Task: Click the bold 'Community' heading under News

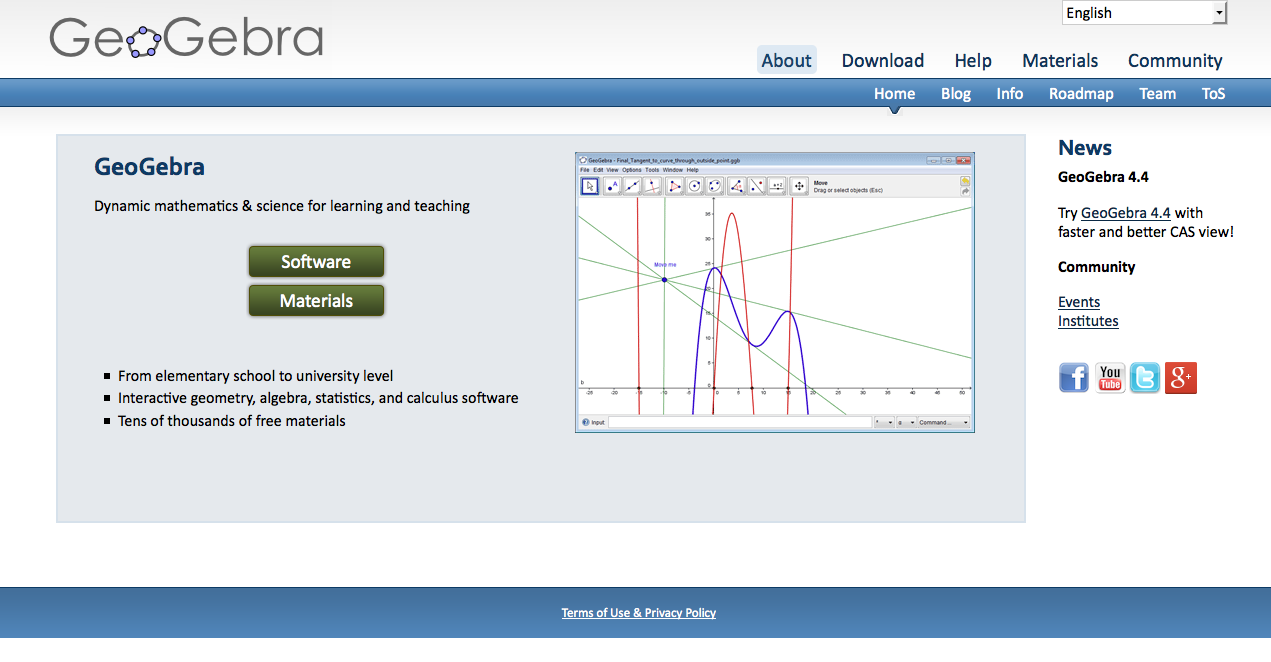Action: 1097,267
